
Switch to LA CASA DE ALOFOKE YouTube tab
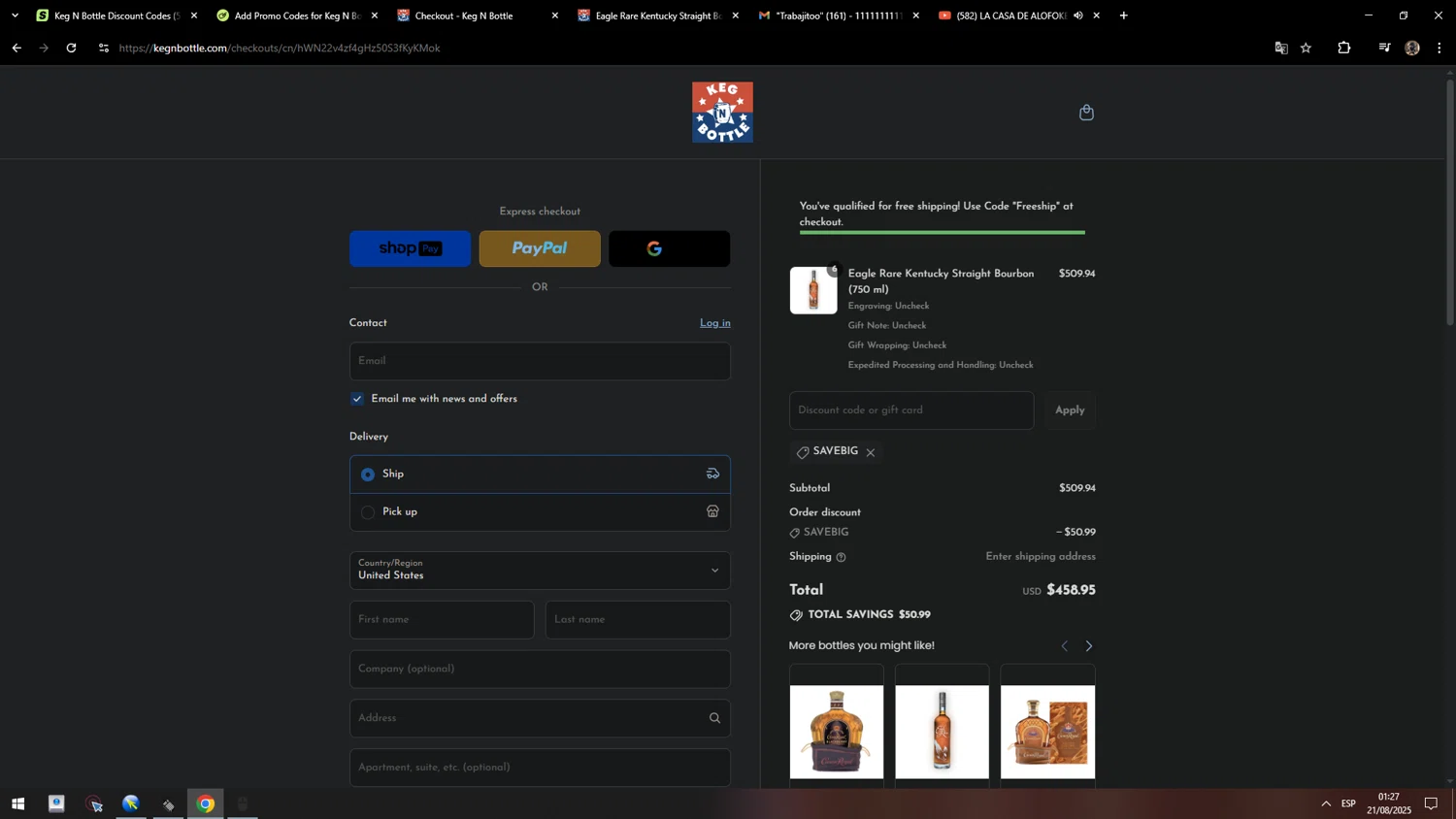click(1009, 16)
